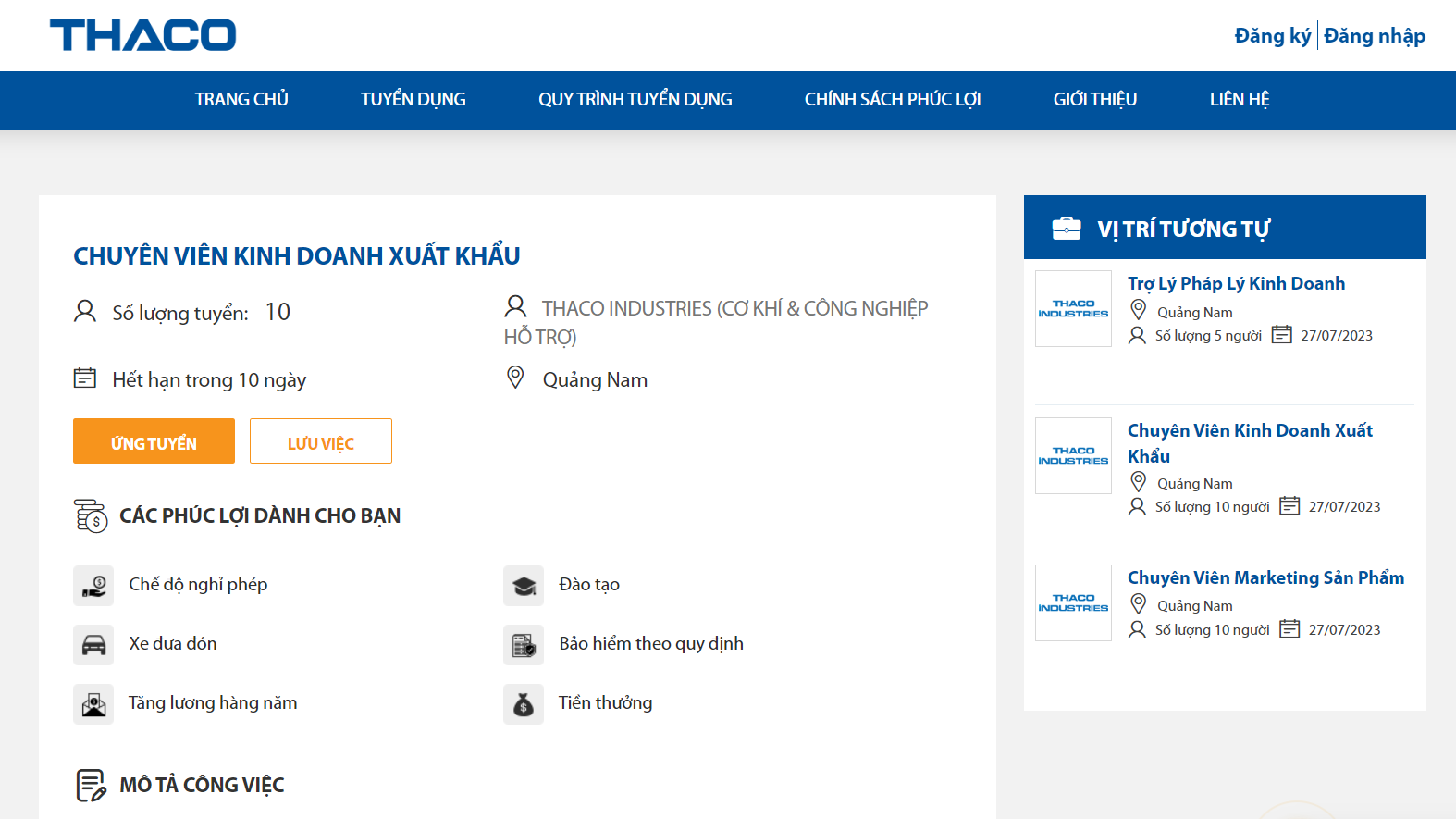Select Giới thiệu in the navigation bar
This screenshot has height=819, width=1456.
pyautogui.click(x=1095, y=99)
